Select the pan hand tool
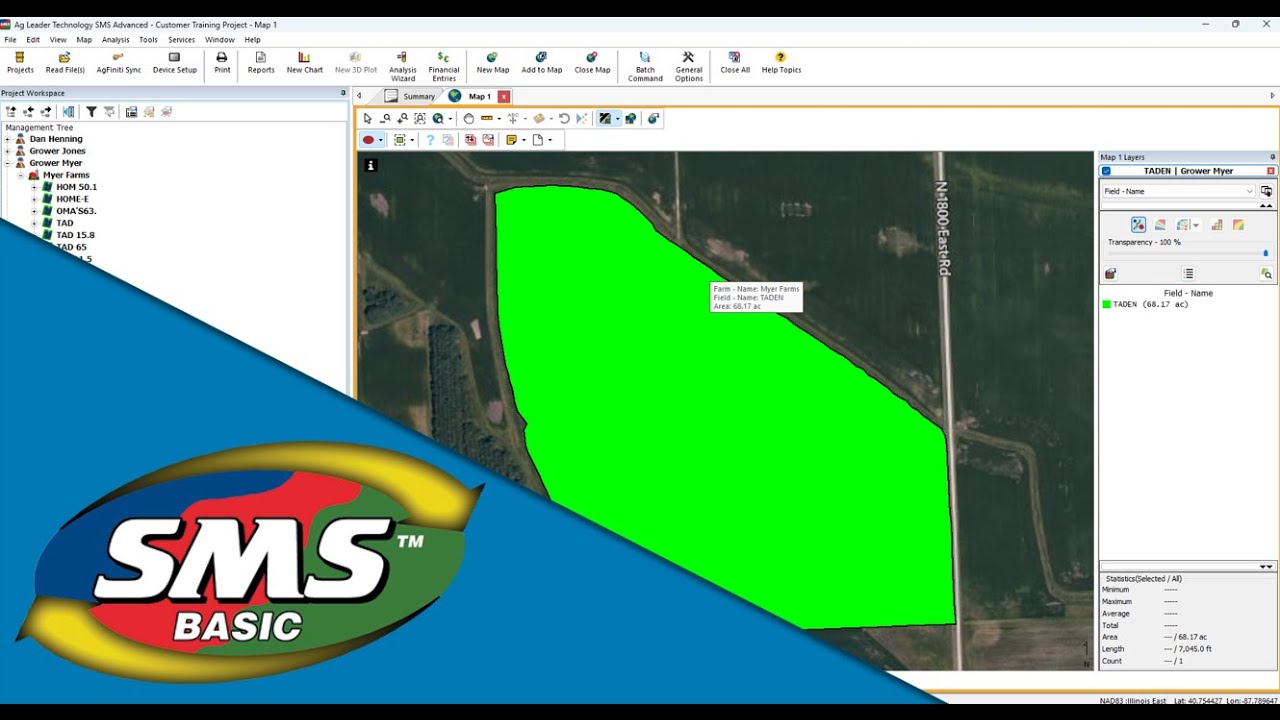 (468, 118)
